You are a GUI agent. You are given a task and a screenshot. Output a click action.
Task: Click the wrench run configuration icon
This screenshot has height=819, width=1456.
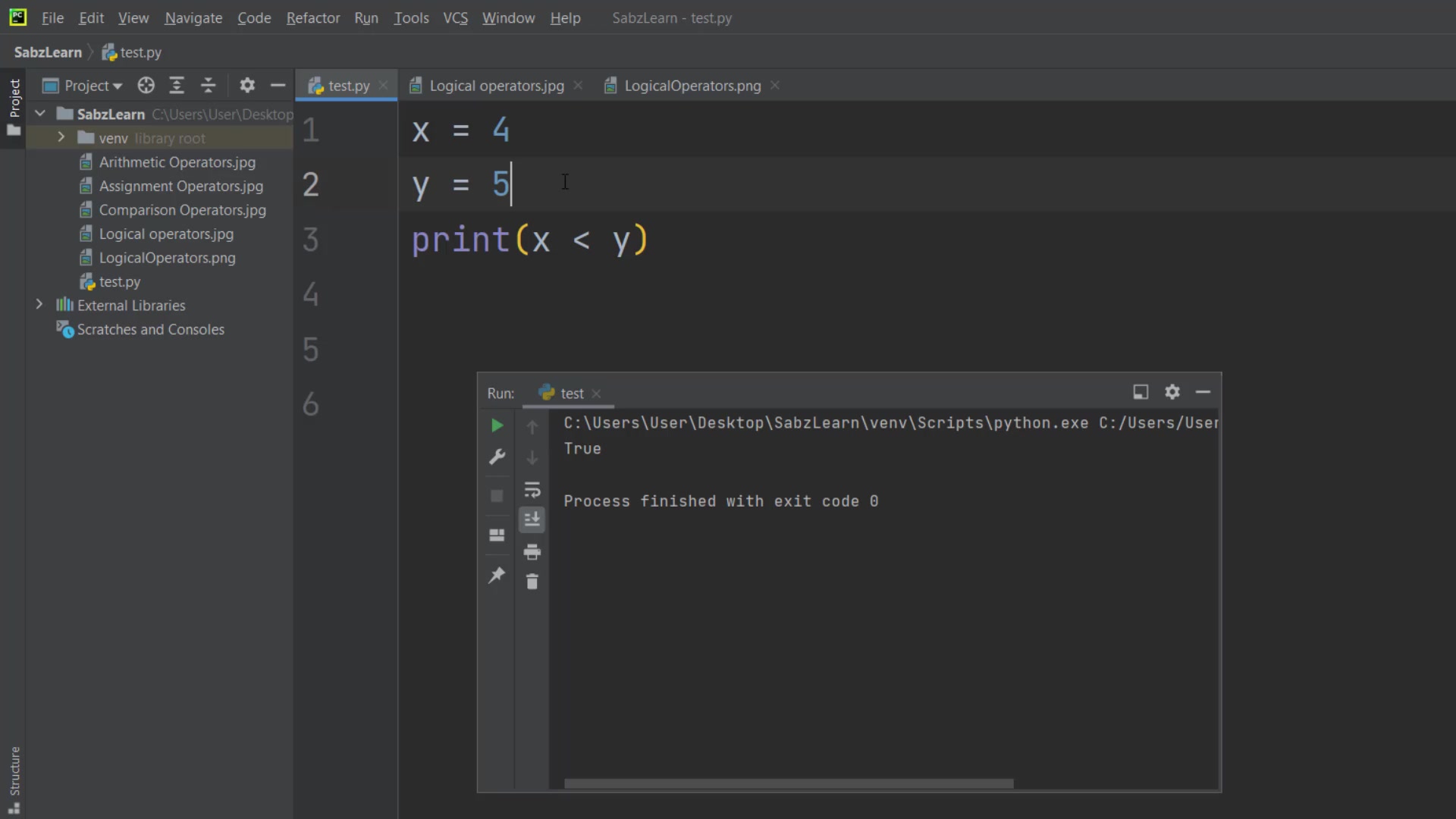[x=497, y=457]
